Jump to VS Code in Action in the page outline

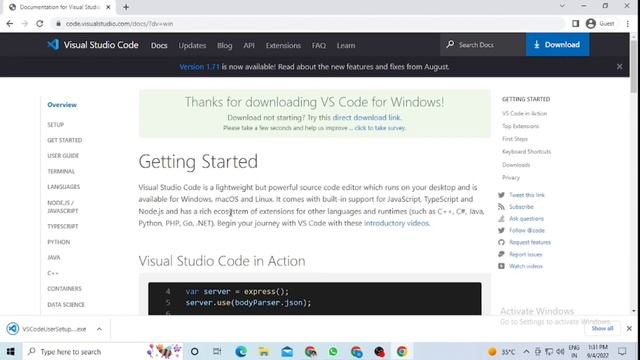click(x=524, y=113)
